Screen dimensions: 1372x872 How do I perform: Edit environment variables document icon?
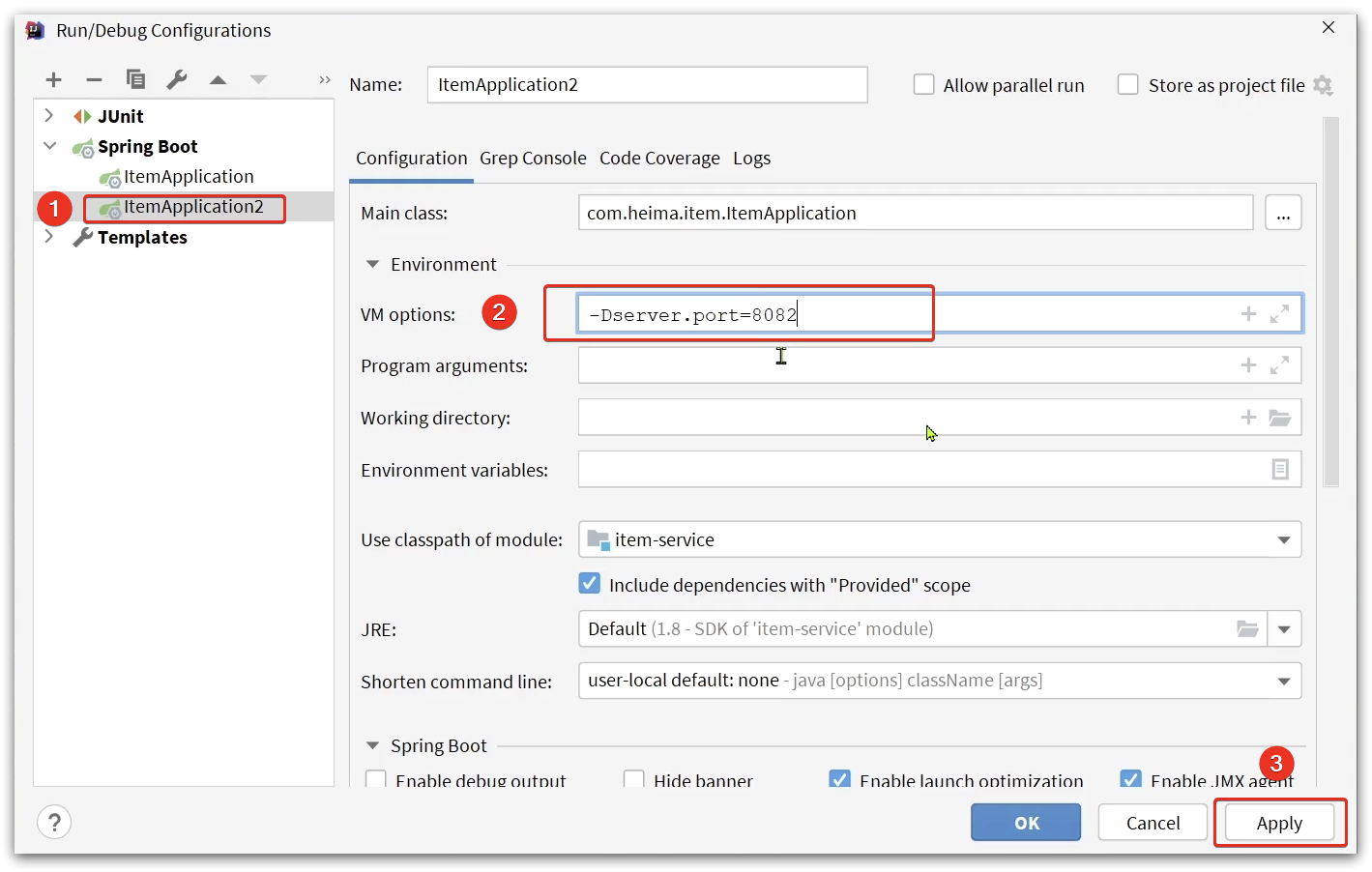click(x=1280, y=469)
